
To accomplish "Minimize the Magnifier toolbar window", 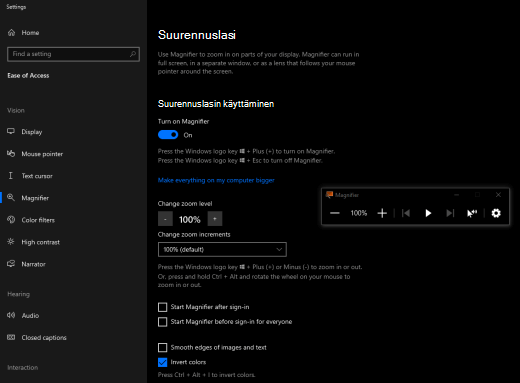I will [457, 195].
